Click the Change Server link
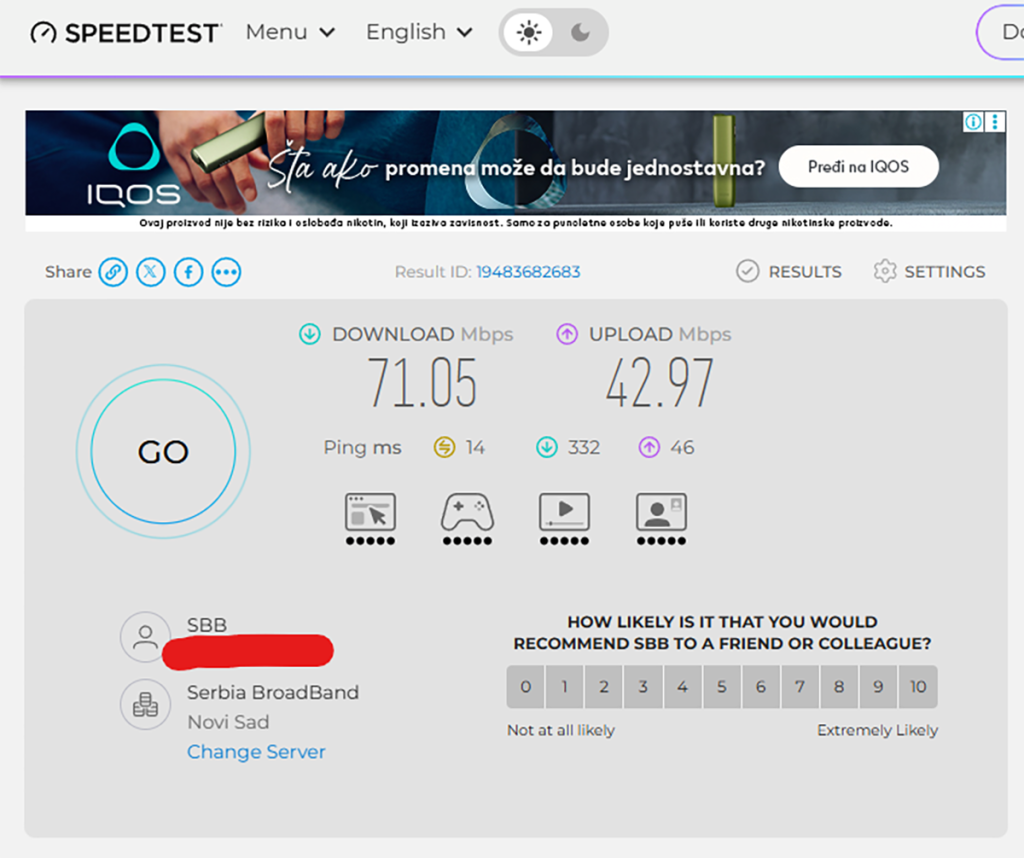The image size is (1024, 858). [256, 752]
